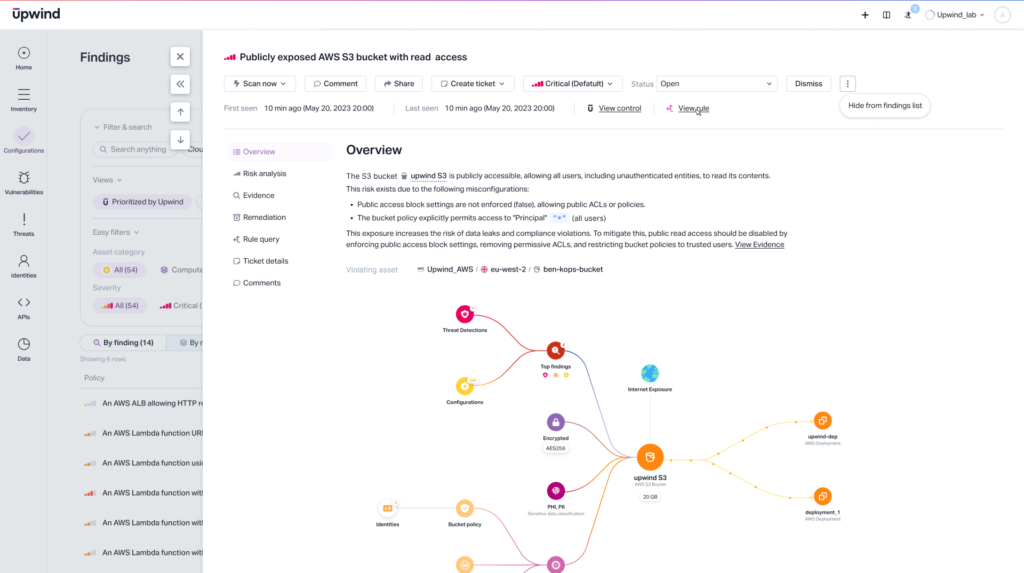Close the finding detail panel
Image resolution: width=1024 pixels, height=573 pixels.
[180, 57]
